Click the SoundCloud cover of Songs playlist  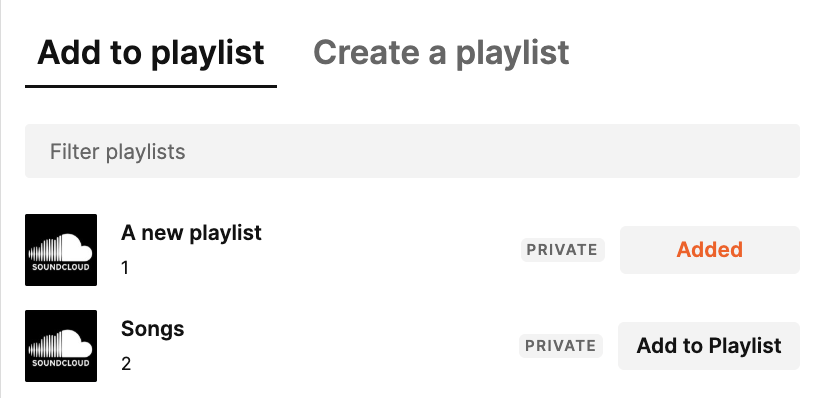[61, 346]
